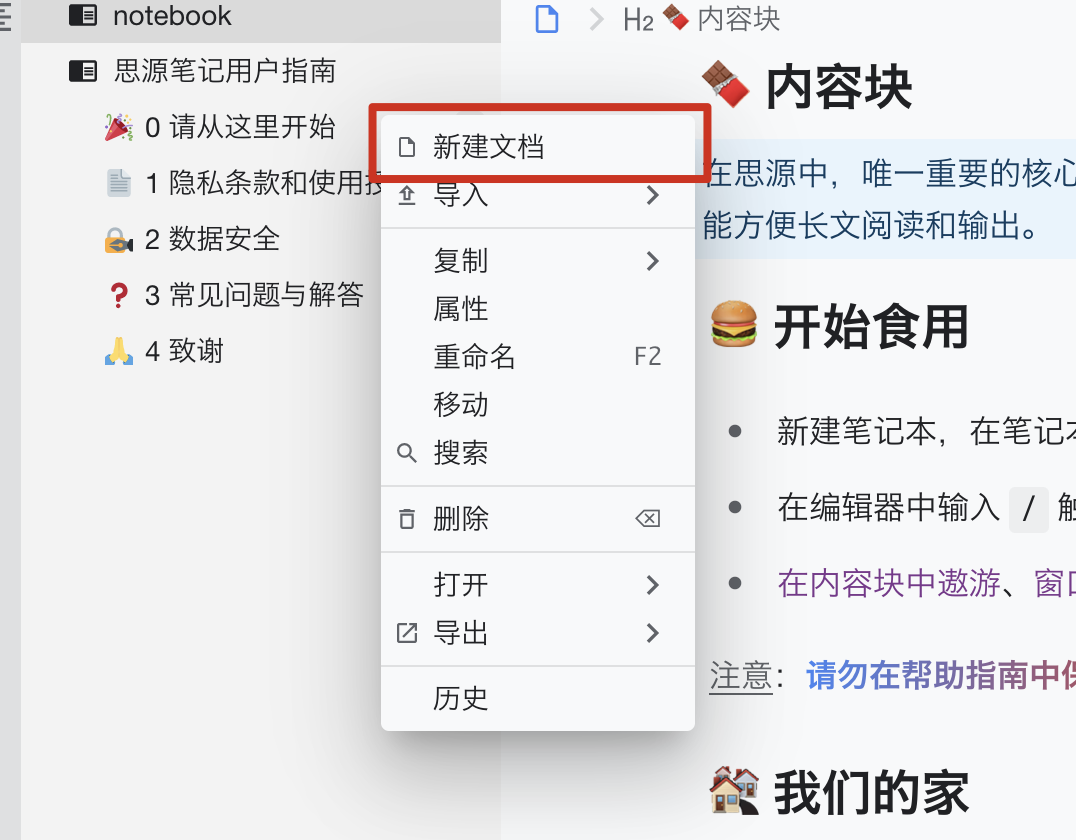Expand the 复制 submenu
This screenshot has width=1076, height=840.
[538, 261]
